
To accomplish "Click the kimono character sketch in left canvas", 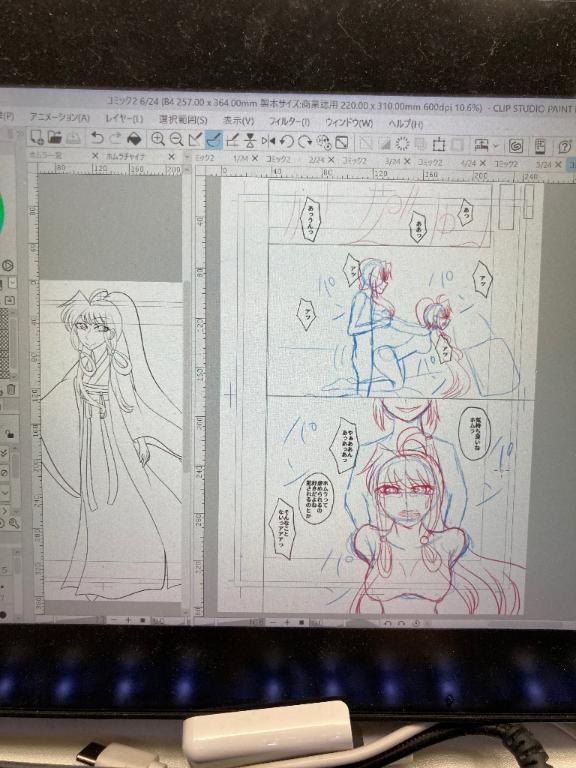I will tap(113, 441).
